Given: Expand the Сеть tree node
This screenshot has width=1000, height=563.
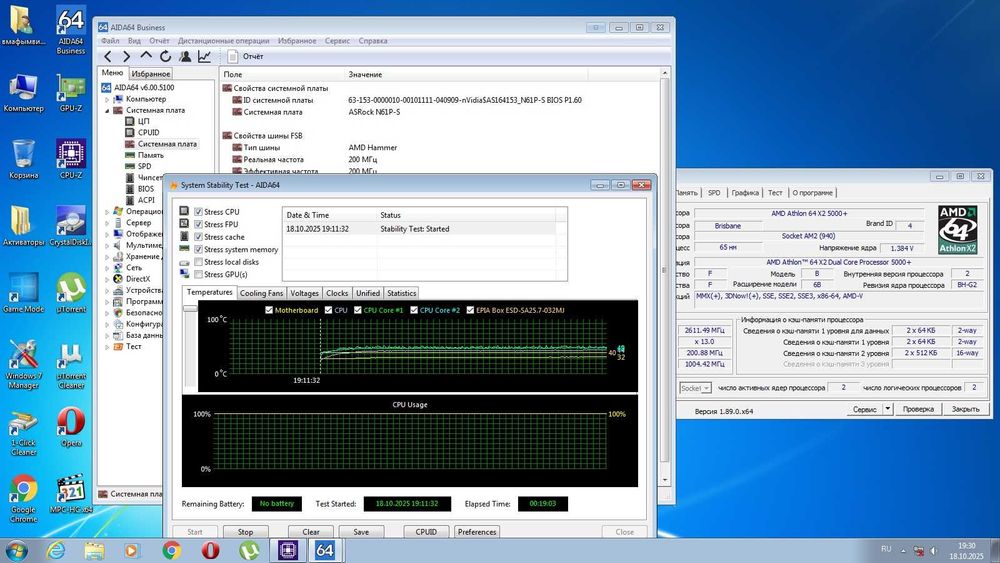Looking at the screenshot, I should tap(107, 268).
